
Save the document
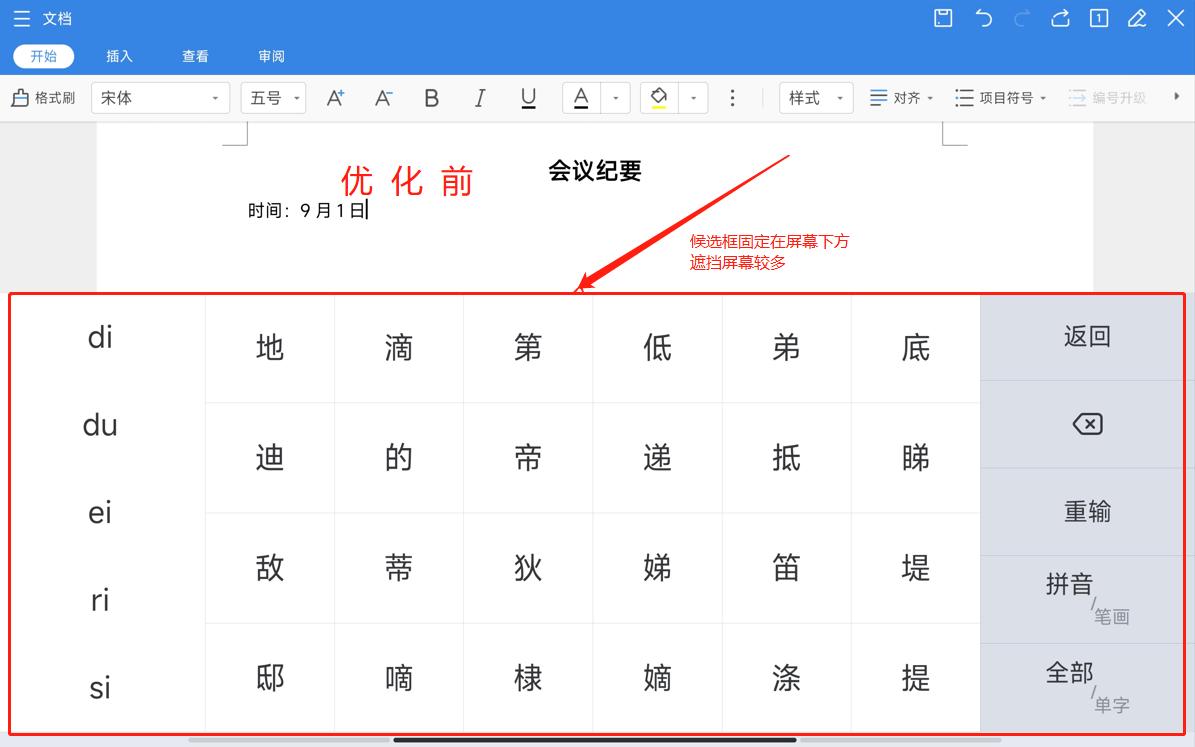[x=941, y=18]
